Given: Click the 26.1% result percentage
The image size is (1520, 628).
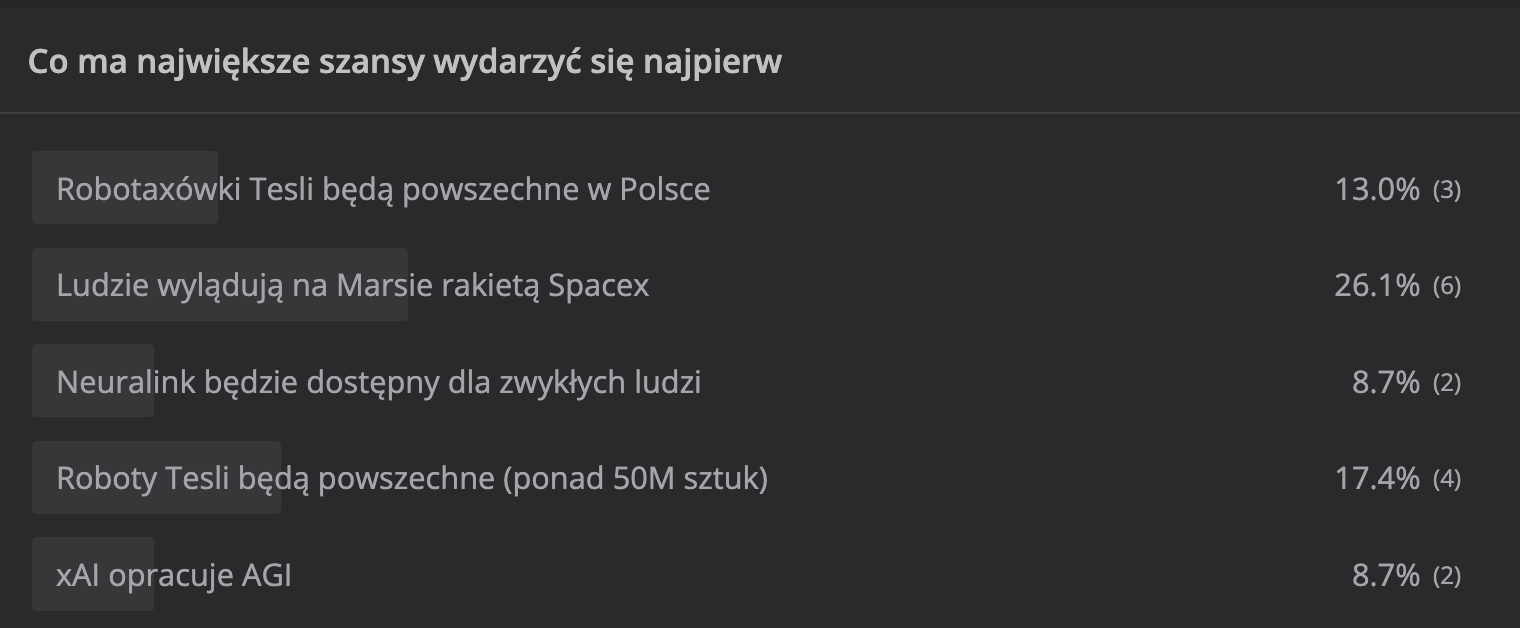Looking at the screenshot, I should [x=1376, y=286].
